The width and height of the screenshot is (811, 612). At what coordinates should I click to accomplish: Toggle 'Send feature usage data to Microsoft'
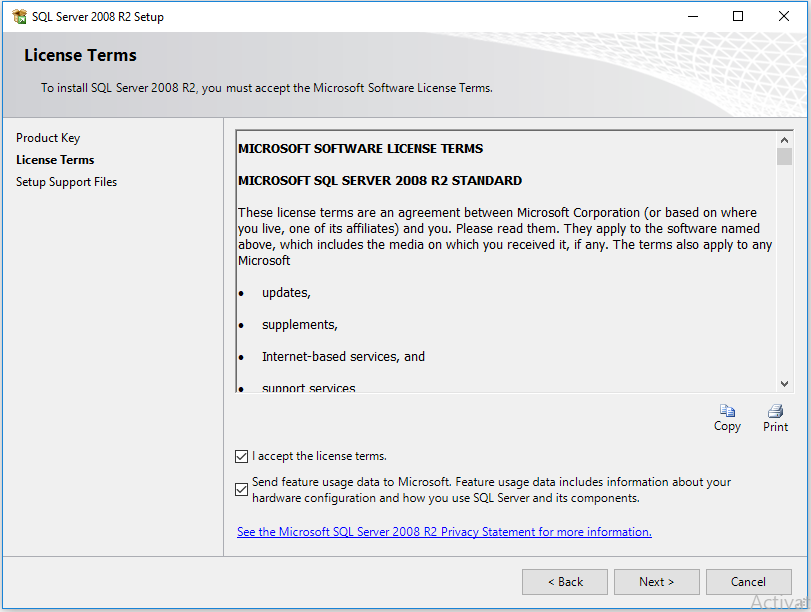click(241, 489)
